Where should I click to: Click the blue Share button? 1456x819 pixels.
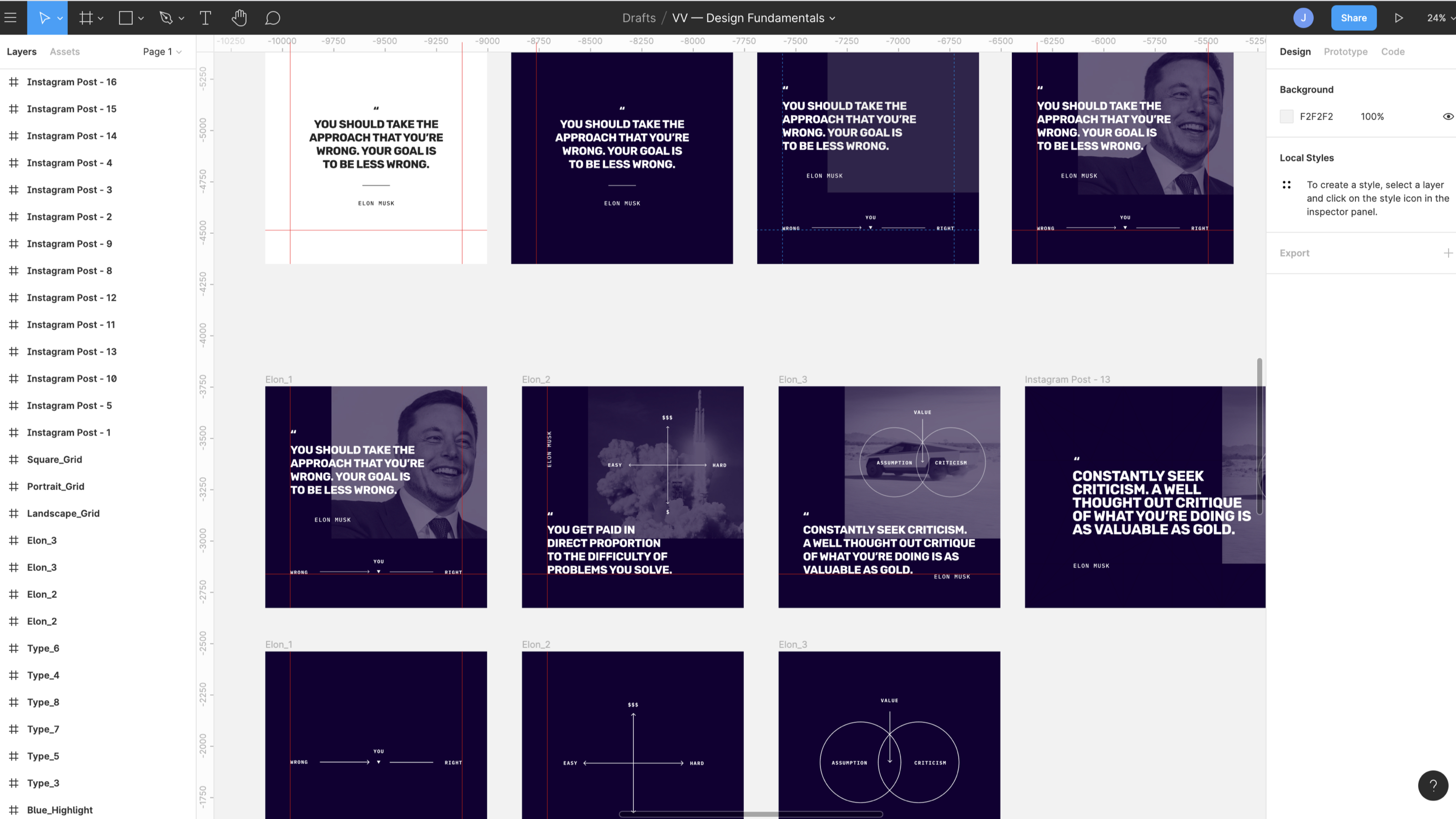(1353, 18)
